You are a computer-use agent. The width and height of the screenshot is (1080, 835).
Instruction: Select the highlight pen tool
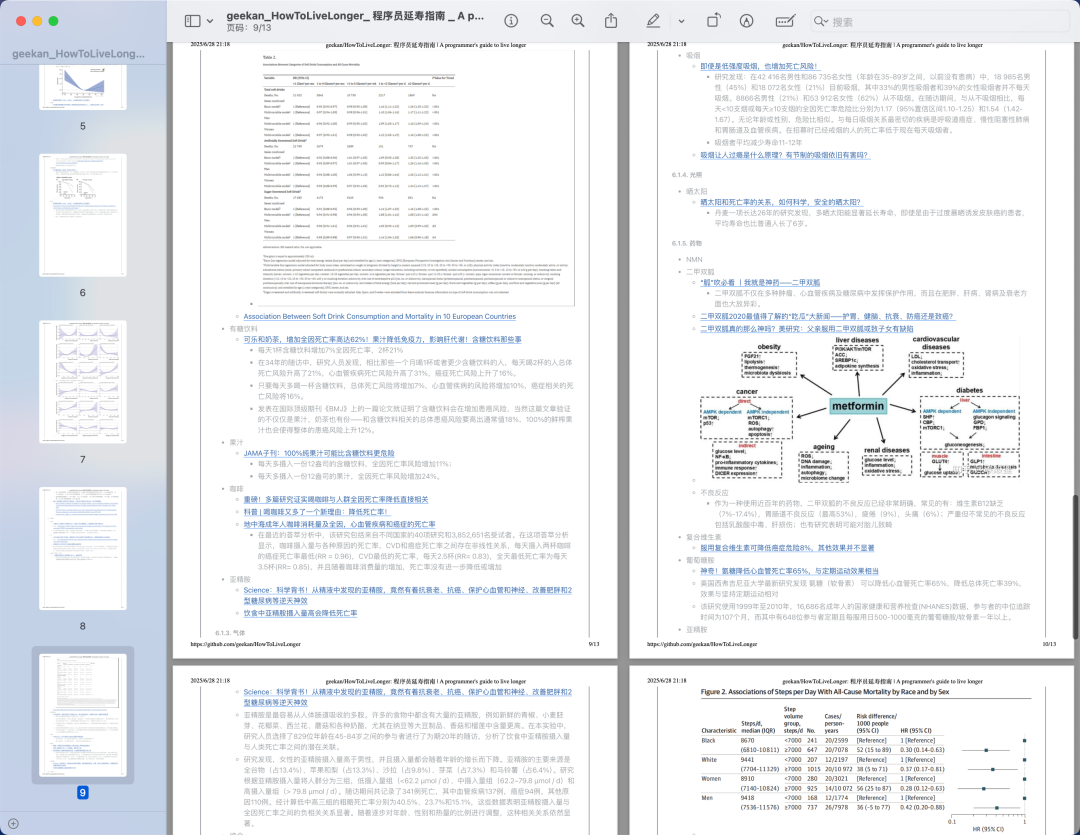click(653, 21)
